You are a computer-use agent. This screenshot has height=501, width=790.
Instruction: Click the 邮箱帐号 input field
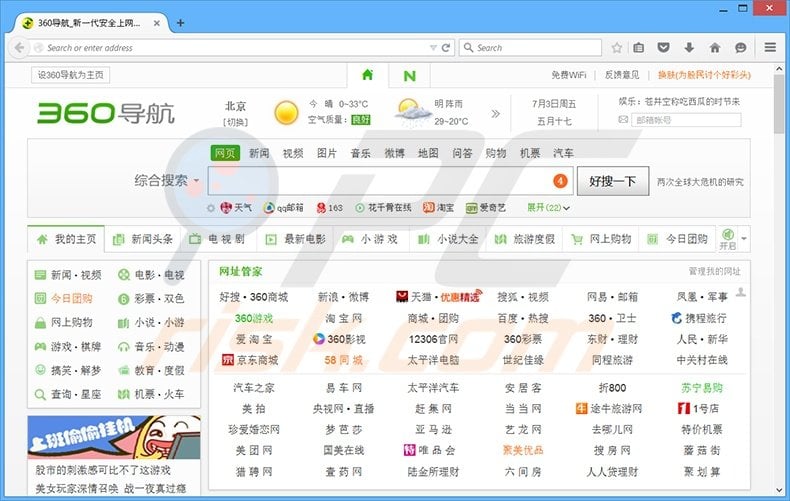coord(686,120)
